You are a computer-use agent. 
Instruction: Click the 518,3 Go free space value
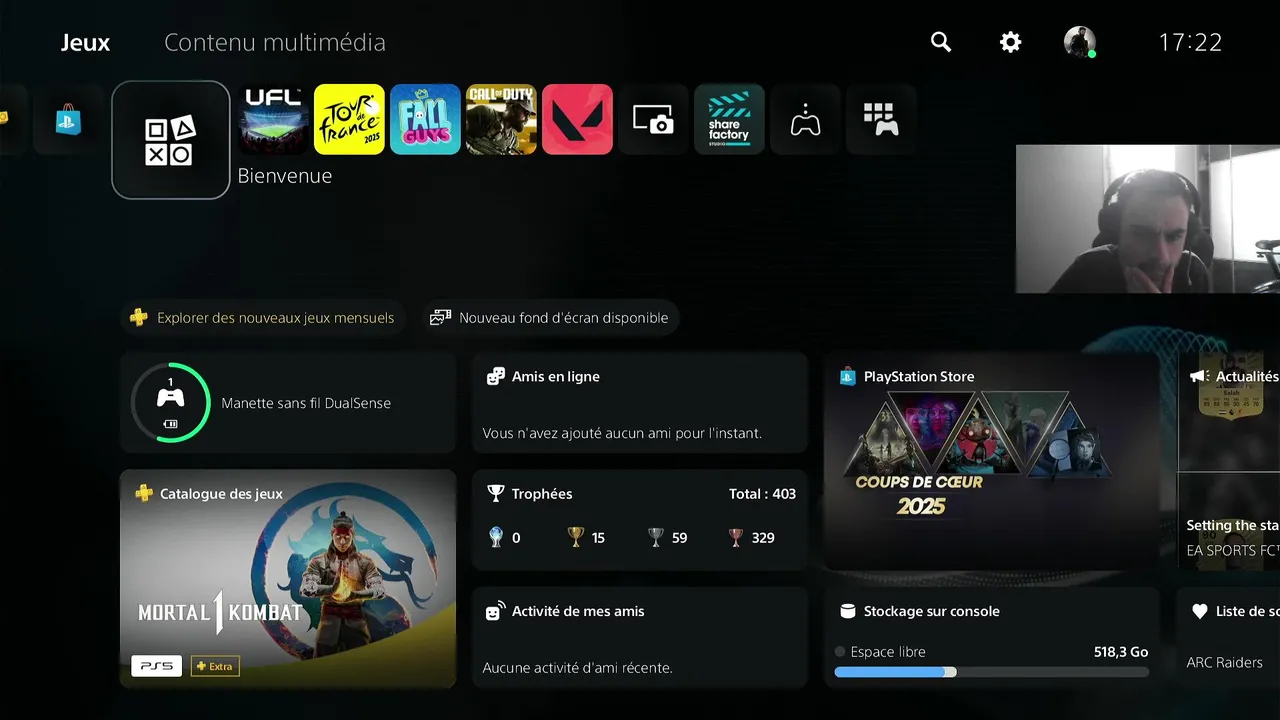pos(1121,652)
